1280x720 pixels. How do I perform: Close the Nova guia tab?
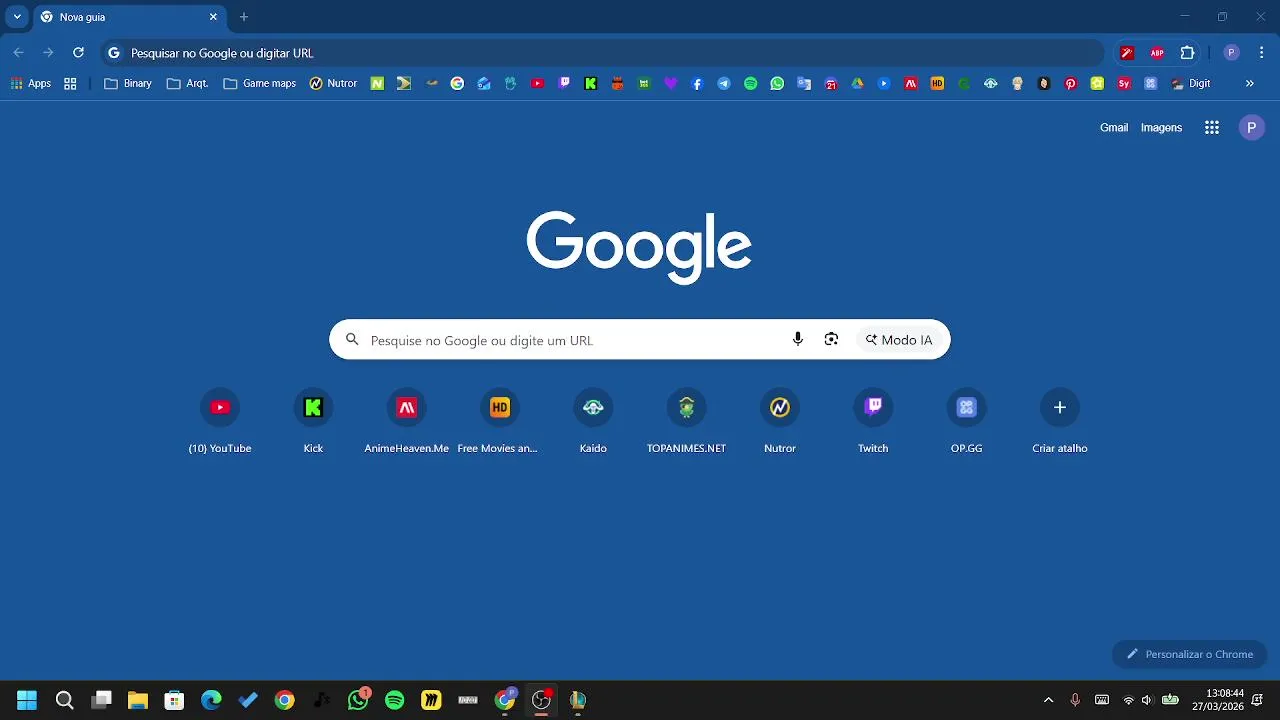coord(213,17)
